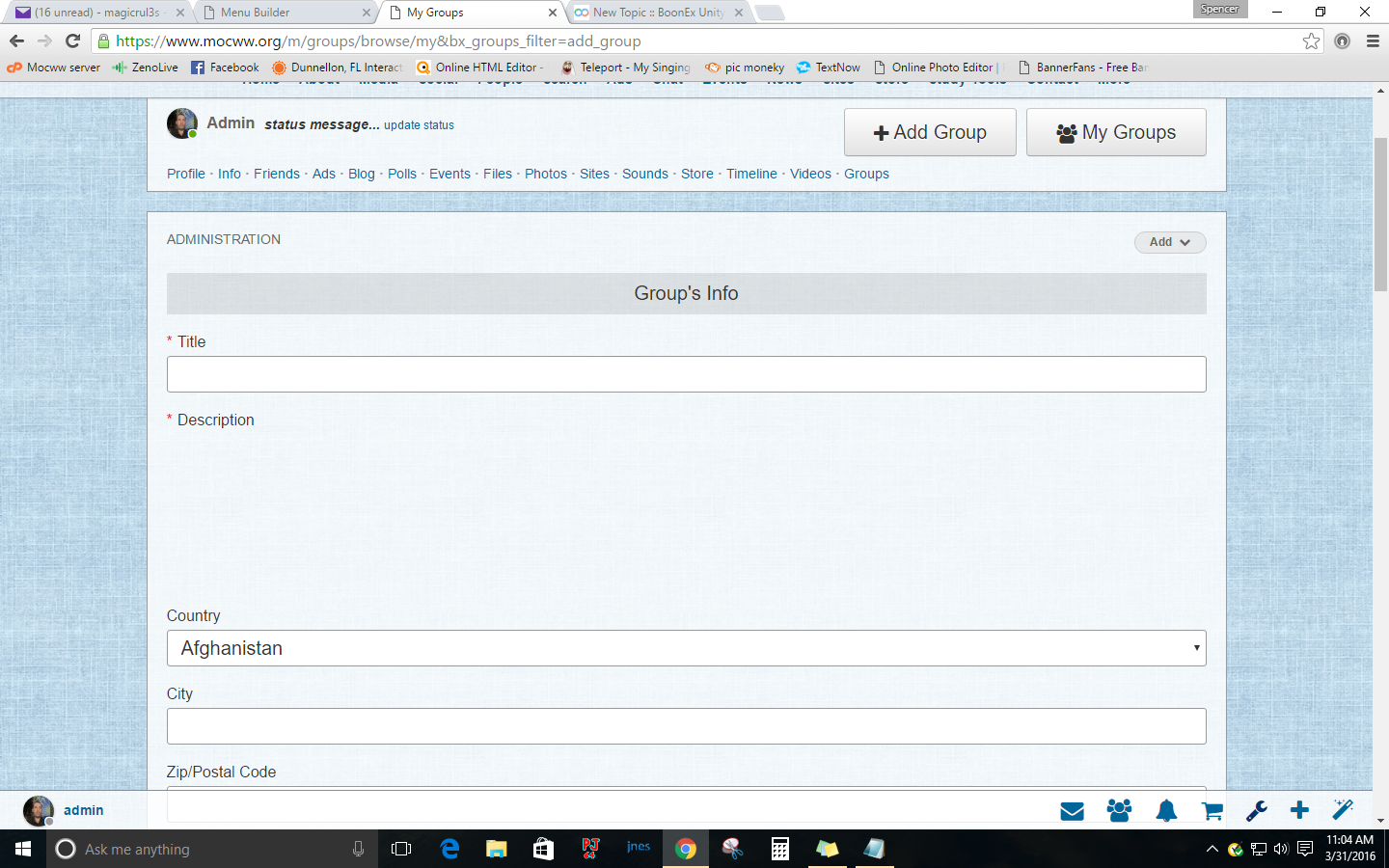
Task: Open the ZenoLive bookmark
Action: (146, 68)
